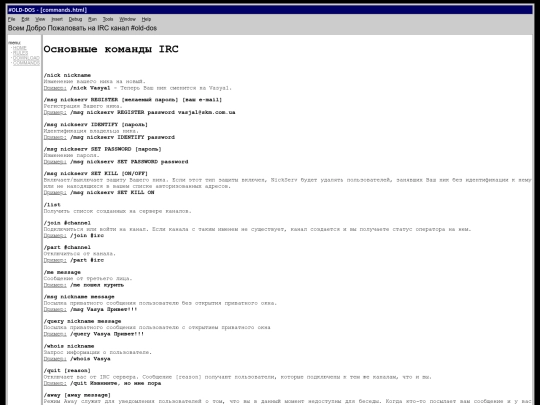Click the '/whois Vasya' example
The height and width of the screenshot is (405, 540).
click(x=90, y=359)
